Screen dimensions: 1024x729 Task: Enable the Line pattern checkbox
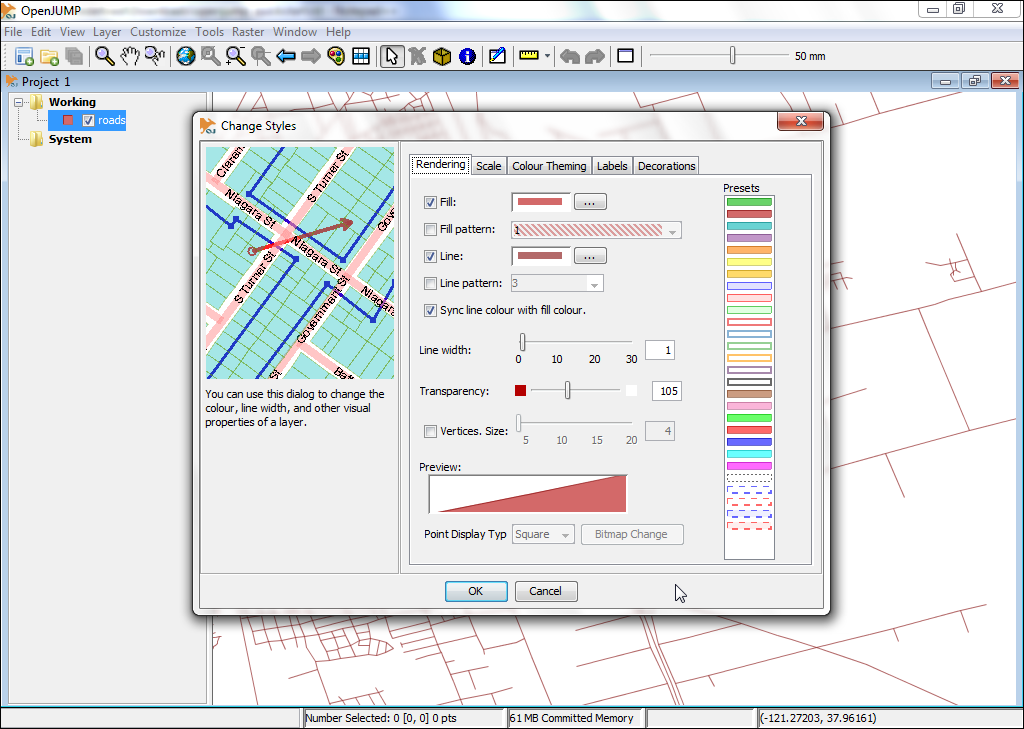[x=430, y=284]
